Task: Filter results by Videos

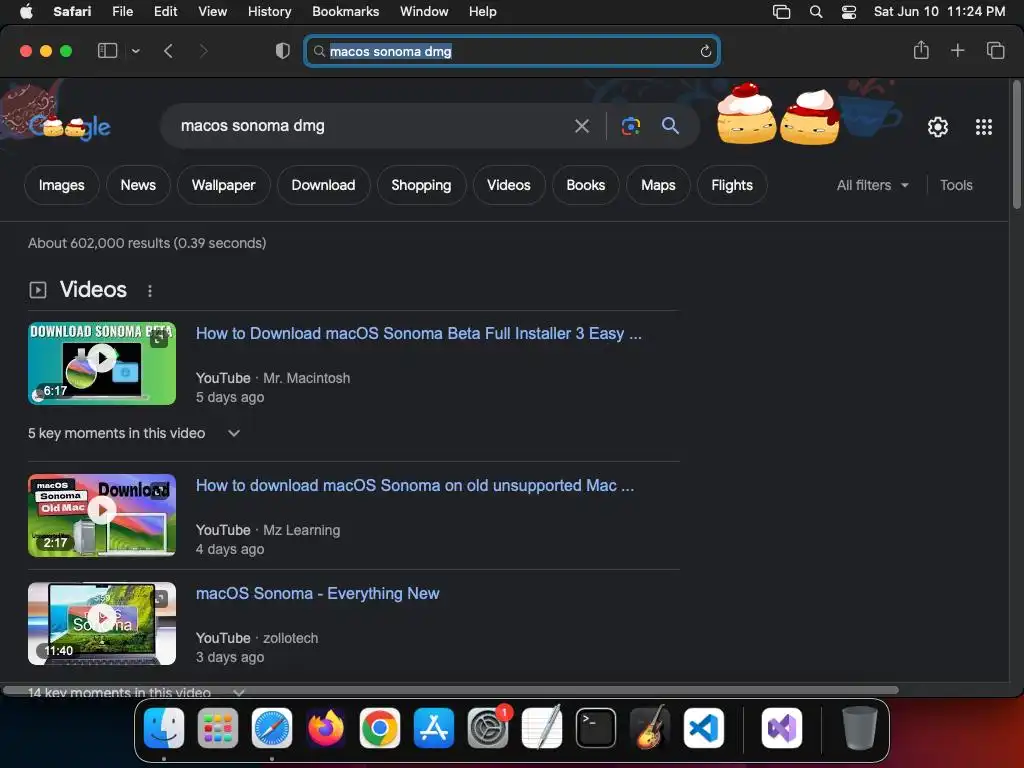Action: [509, 185]
